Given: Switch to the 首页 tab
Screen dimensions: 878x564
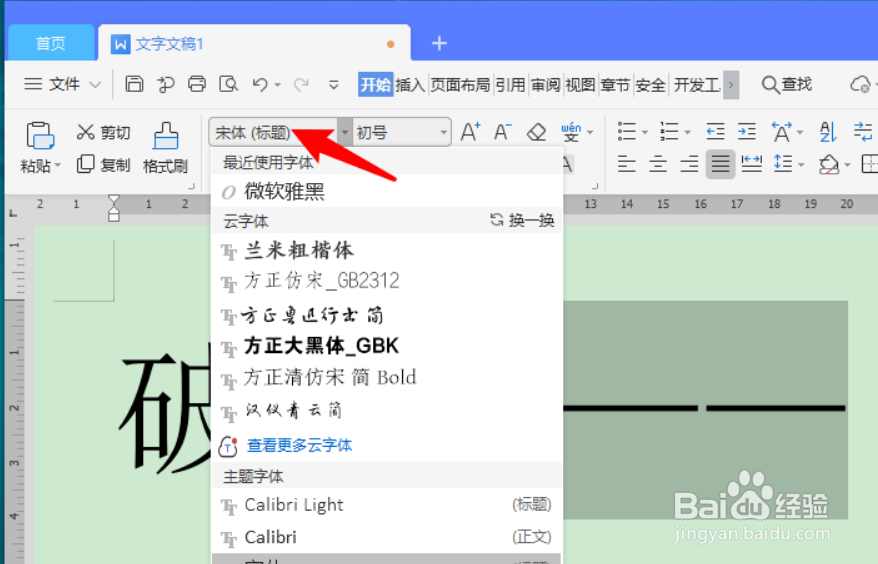Looking at the screenshot, I should tap(51, 43).
